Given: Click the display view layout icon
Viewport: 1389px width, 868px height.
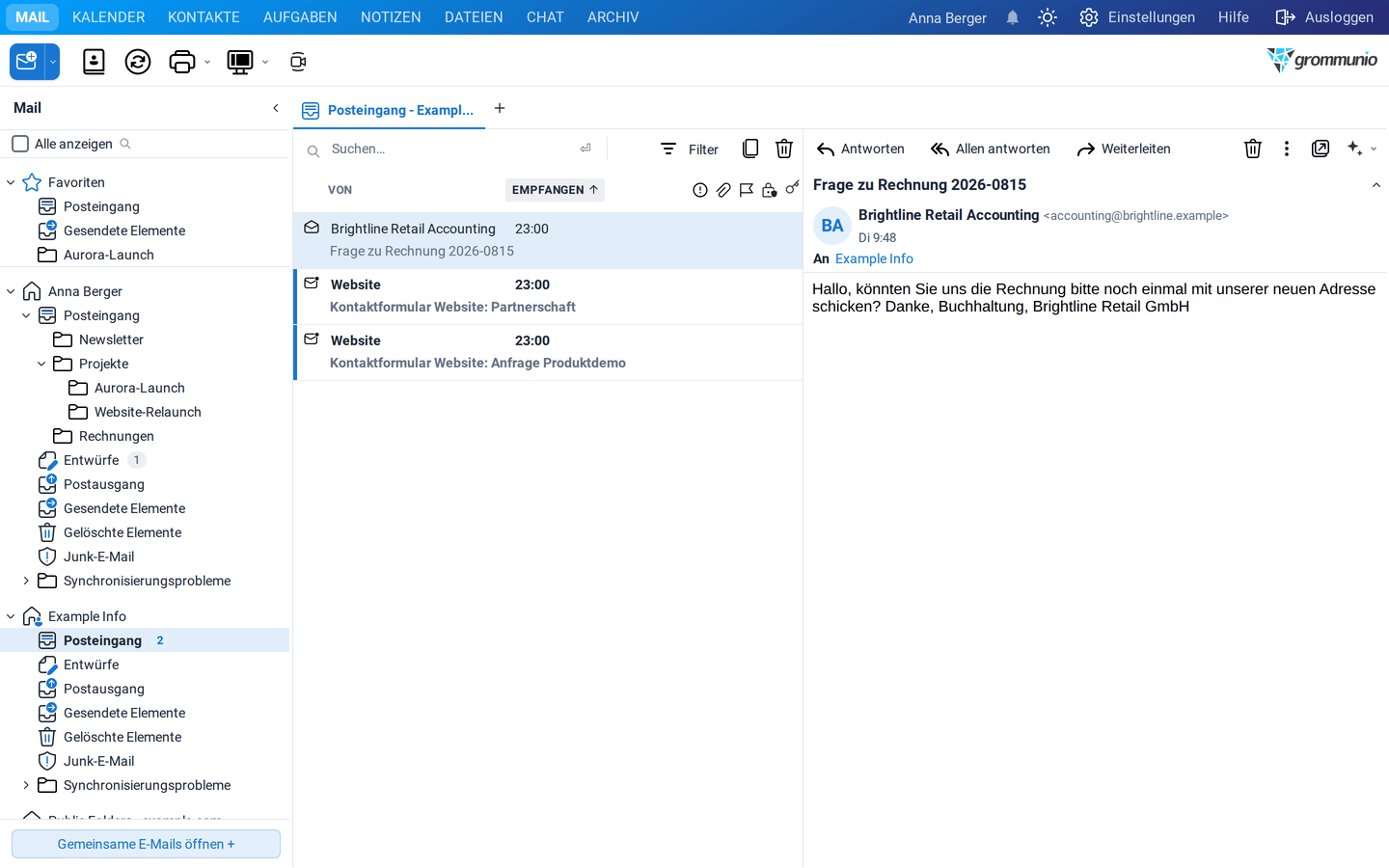Looking at the screenshot, I should (x=239, y=62).
